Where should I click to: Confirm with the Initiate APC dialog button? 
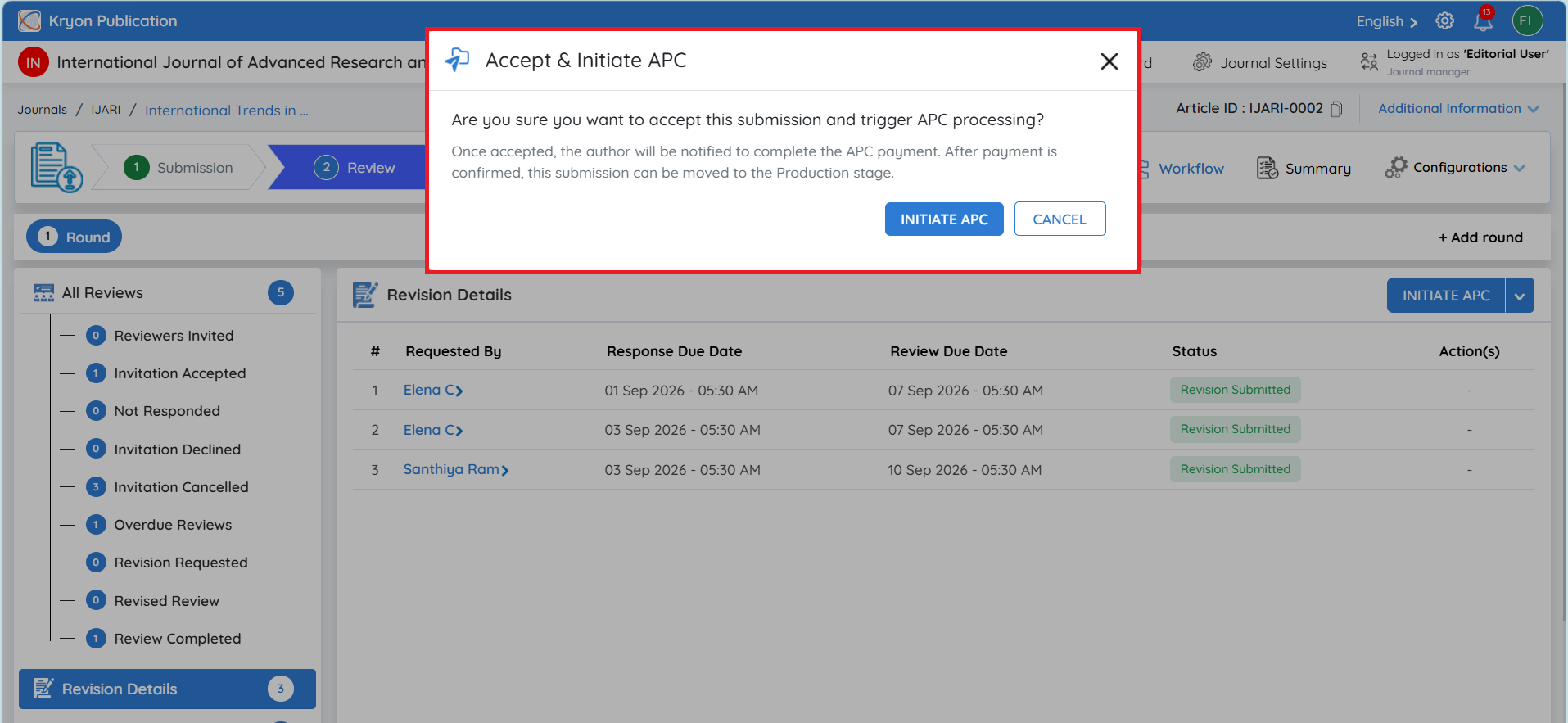[944, 219]
